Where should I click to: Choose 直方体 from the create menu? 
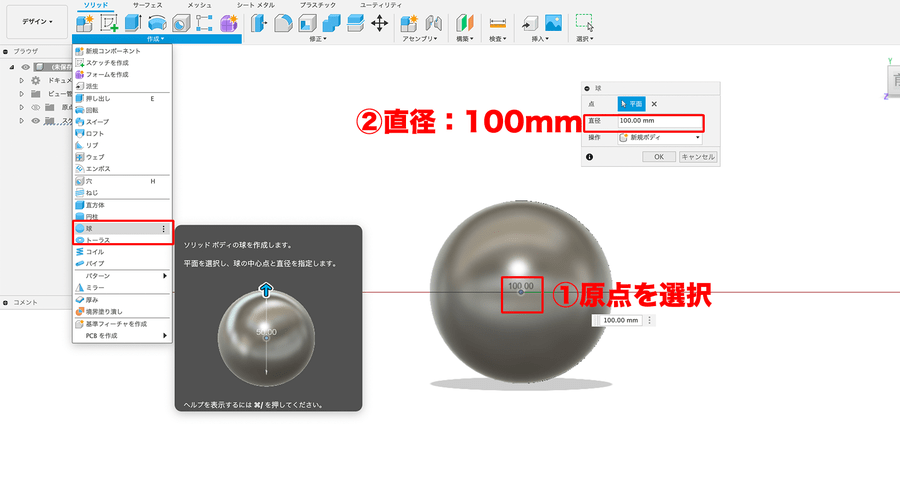coord(122,205)
